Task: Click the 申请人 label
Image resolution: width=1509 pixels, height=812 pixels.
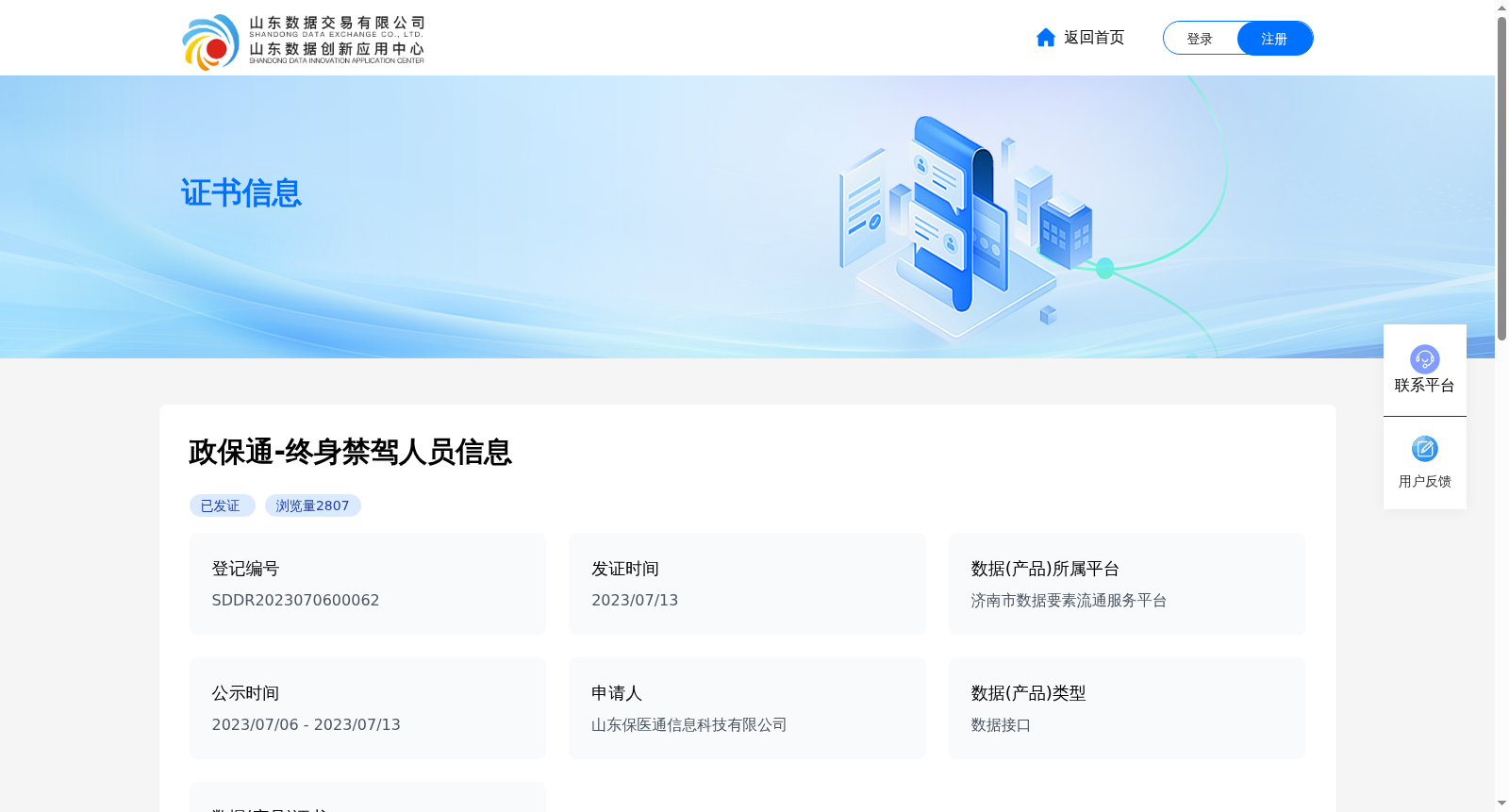Action: pos(617,693)
